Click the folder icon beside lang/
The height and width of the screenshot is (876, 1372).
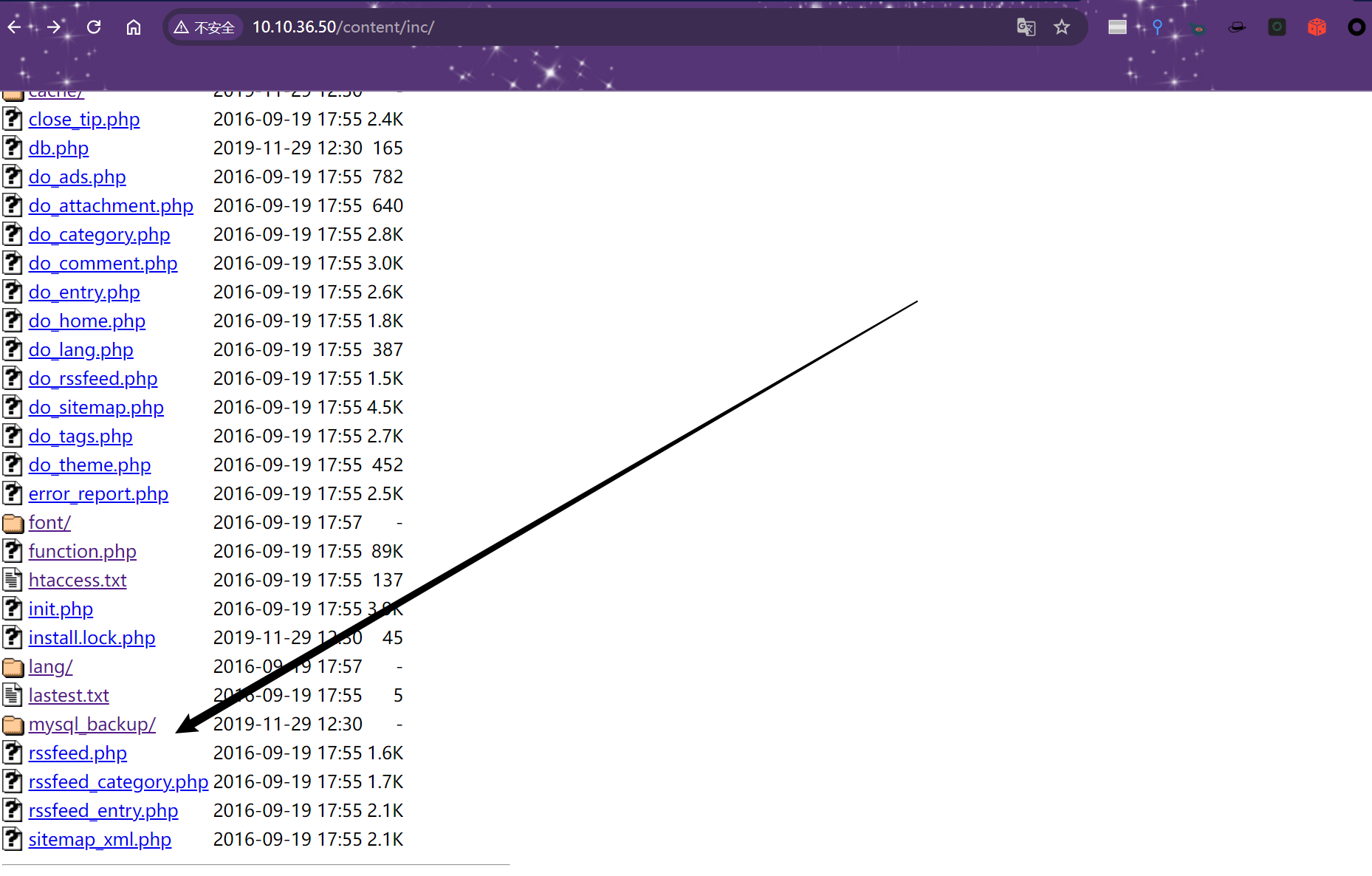(x=13, y=667)
